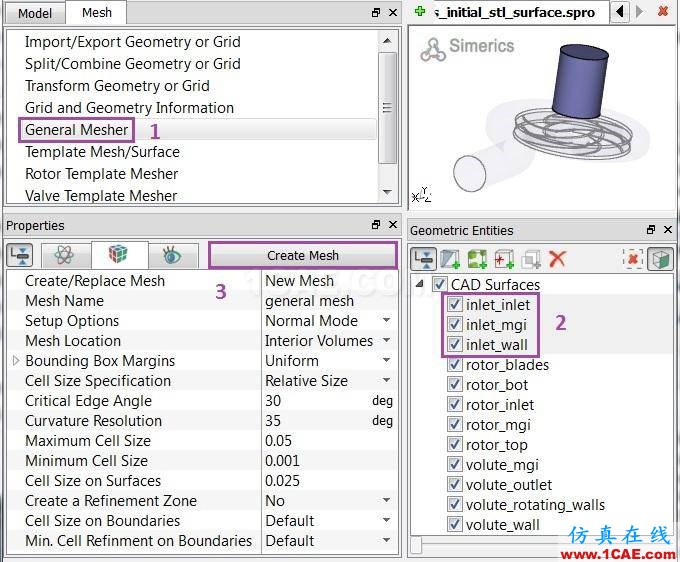Click the Geometric Entities horizontal scrollbar thumb
The height and width of the screenshot is (562, 680).
(416, 546)
